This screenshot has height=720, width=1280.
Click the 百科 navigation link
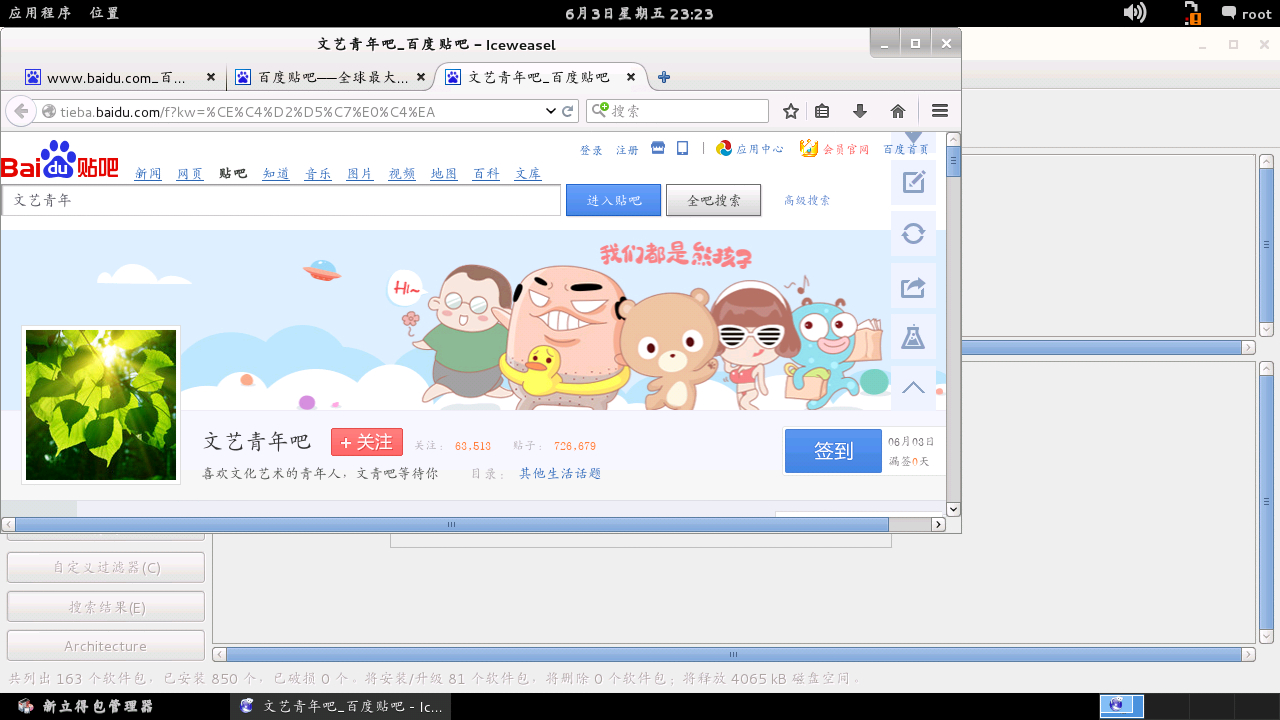[486, 174]
